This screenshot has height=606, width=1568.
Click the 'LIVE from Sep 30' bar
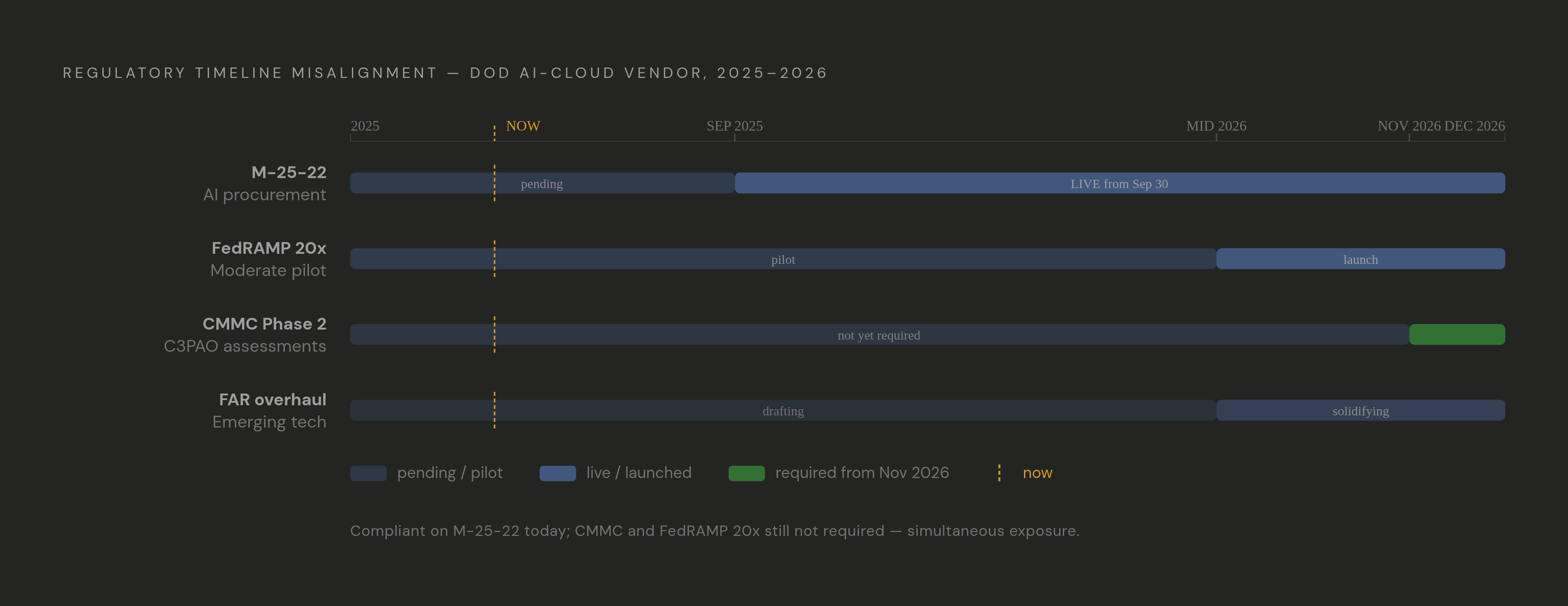(1119, 183)
